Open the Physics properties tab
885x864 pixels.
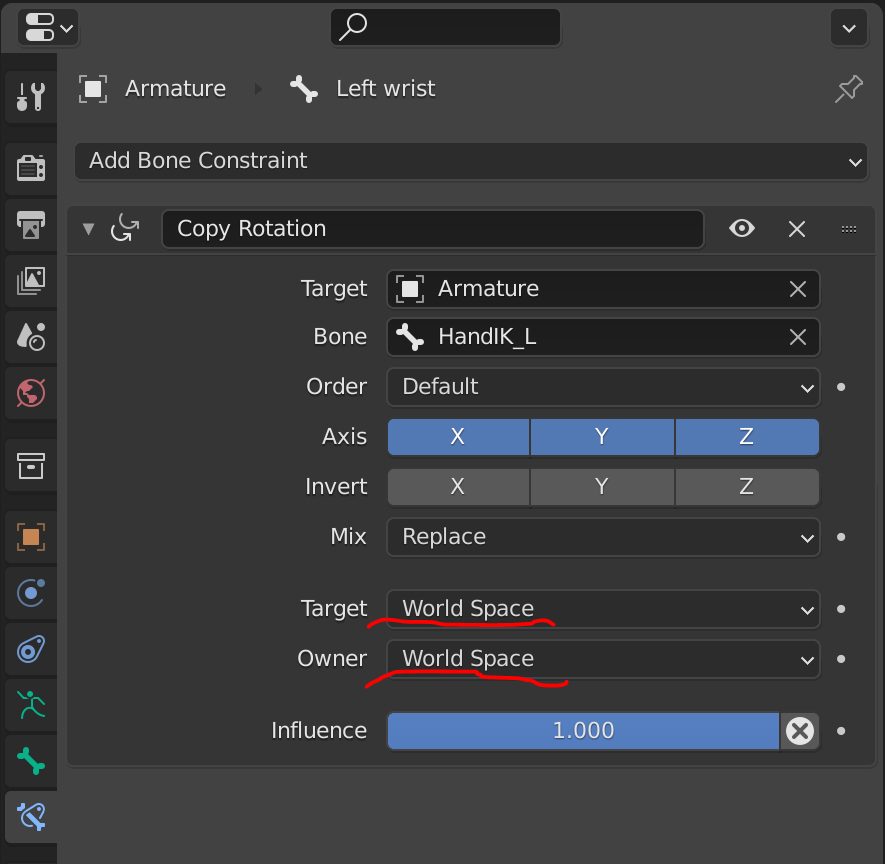pos(30,593)
